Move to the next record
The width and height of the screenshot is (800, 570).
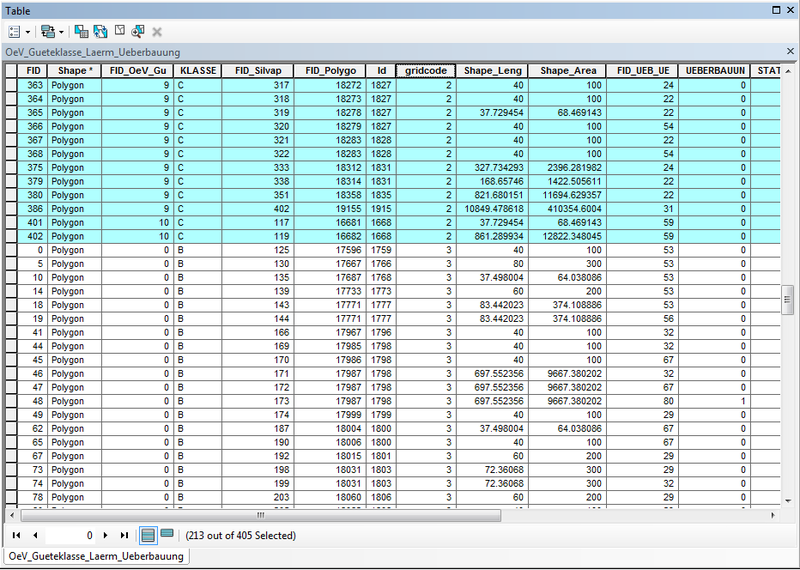point(107,536)
